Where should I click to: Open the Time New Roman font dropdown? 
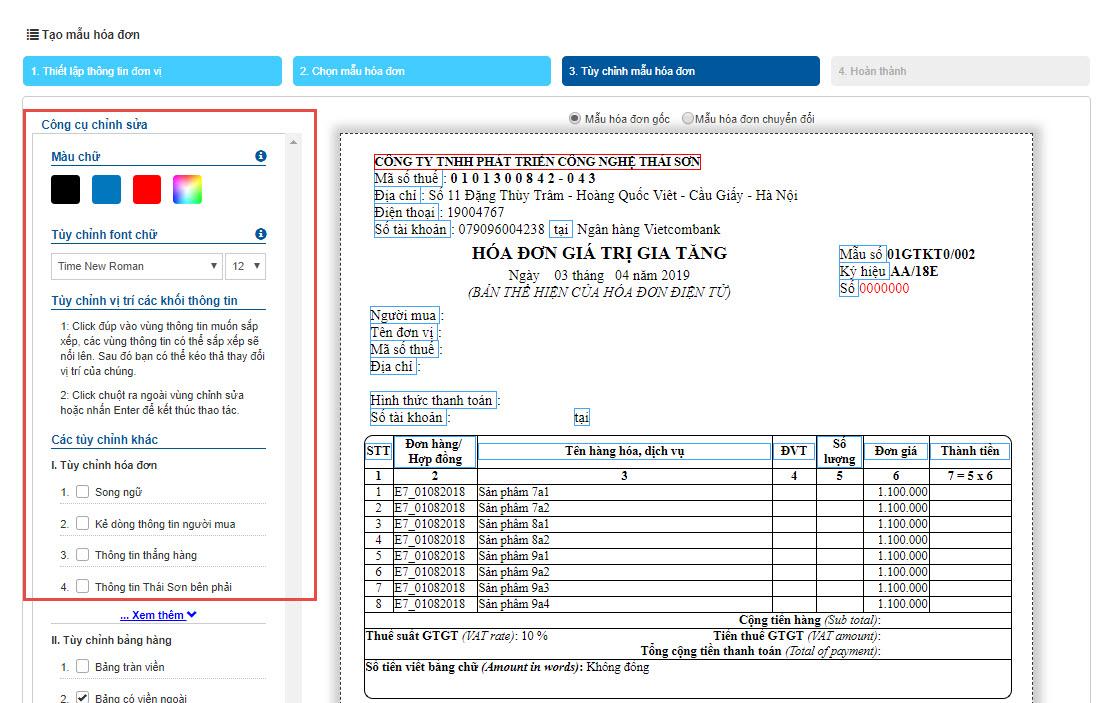[x=137, y=266]
